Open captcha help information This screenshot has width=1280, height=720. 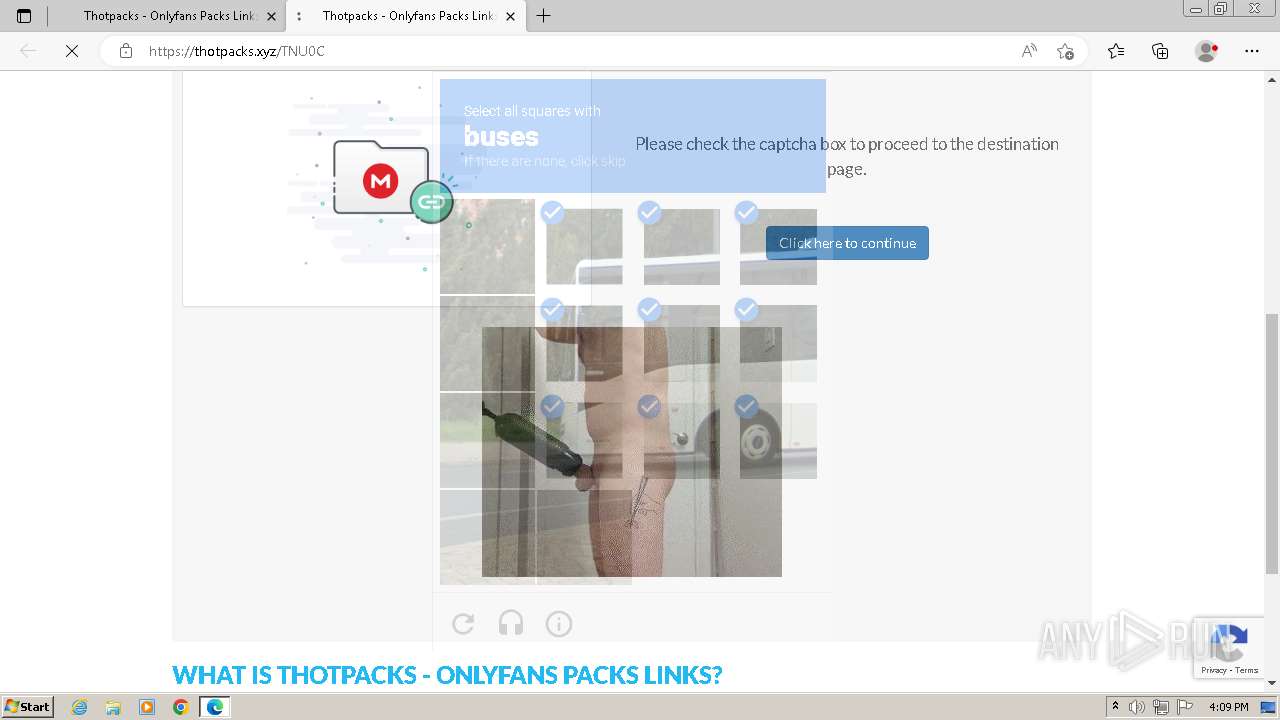559,624
